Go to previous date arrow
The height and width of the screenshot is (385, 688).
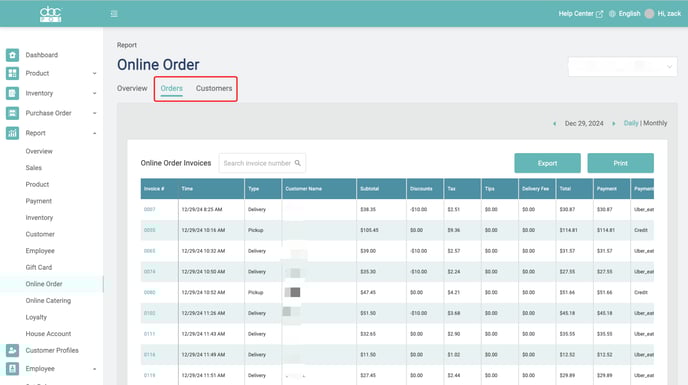555,124
